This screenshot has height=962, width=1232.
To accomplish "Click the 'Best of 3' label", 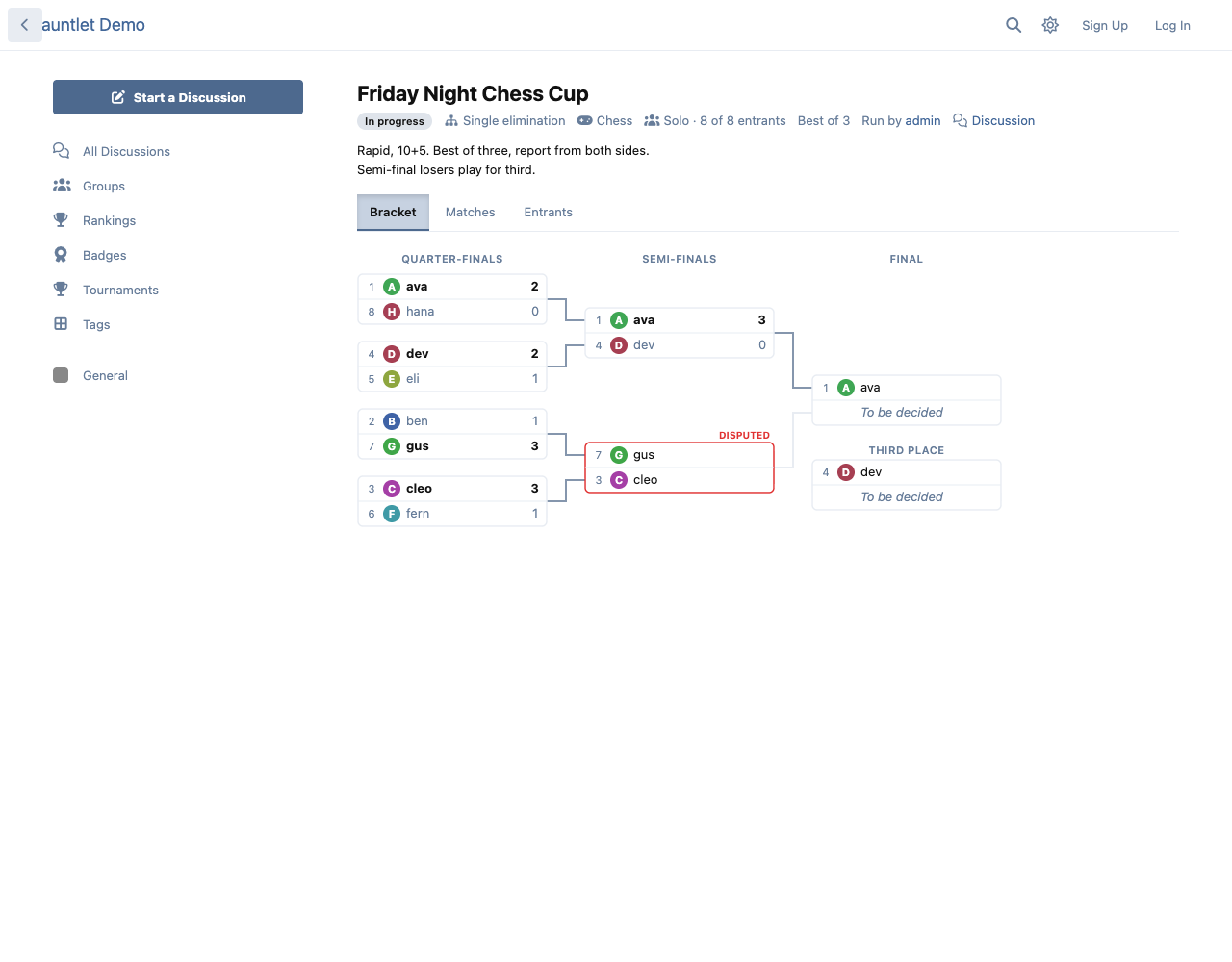I will (824, 120).
